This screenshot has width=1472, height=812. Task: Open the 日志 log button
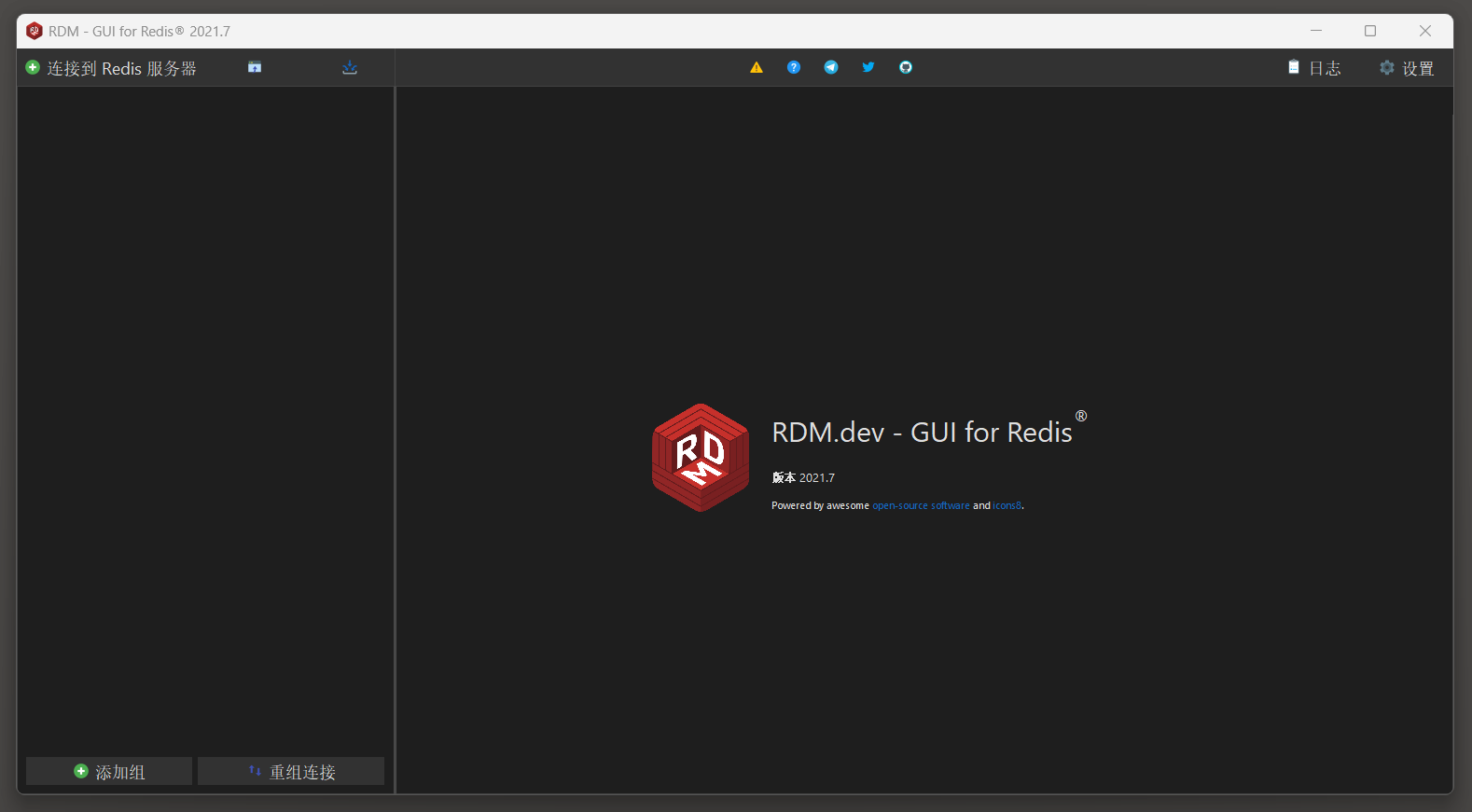coord(1314,68)
